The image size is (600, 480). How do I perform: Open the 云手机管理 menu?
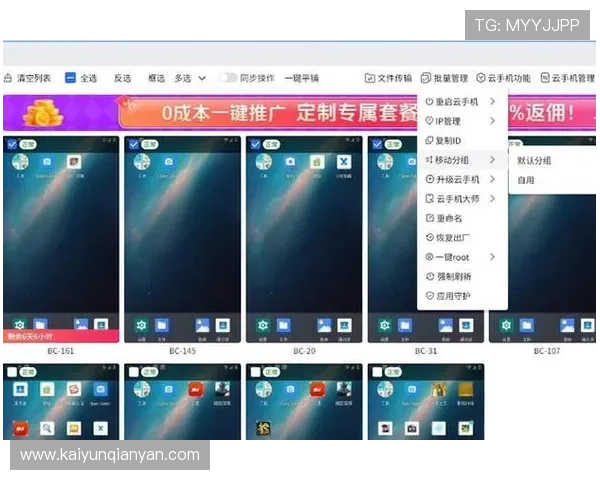567,78
